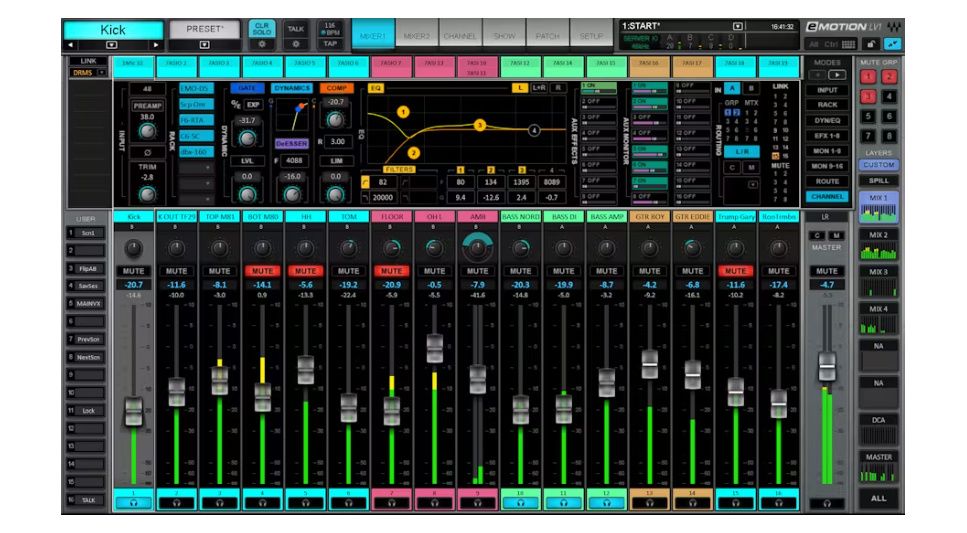Switch to the MIXER1 tab
Image resolution: width=967 pixels, height=533 pixels.
(x=373, y=35)
